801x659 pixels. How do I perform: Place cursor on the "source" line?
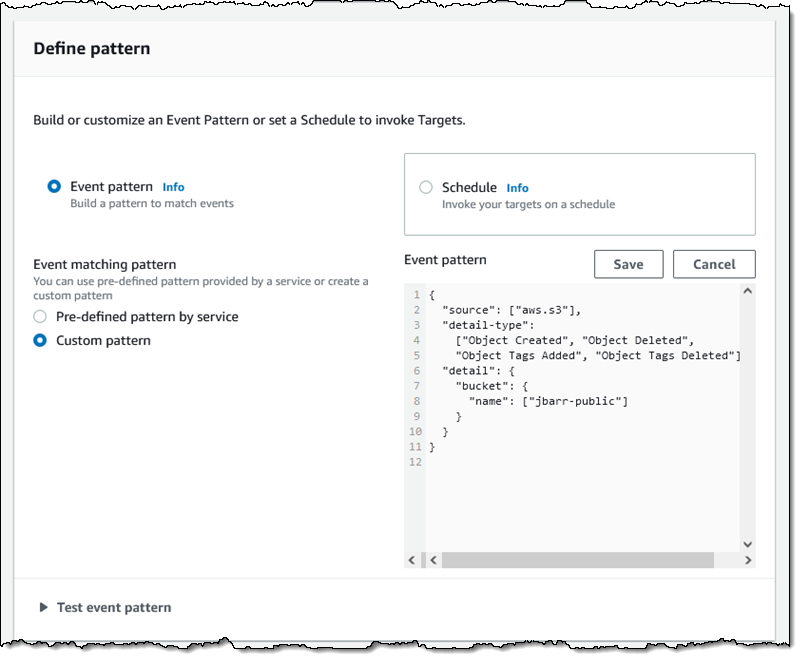point(511,310)
